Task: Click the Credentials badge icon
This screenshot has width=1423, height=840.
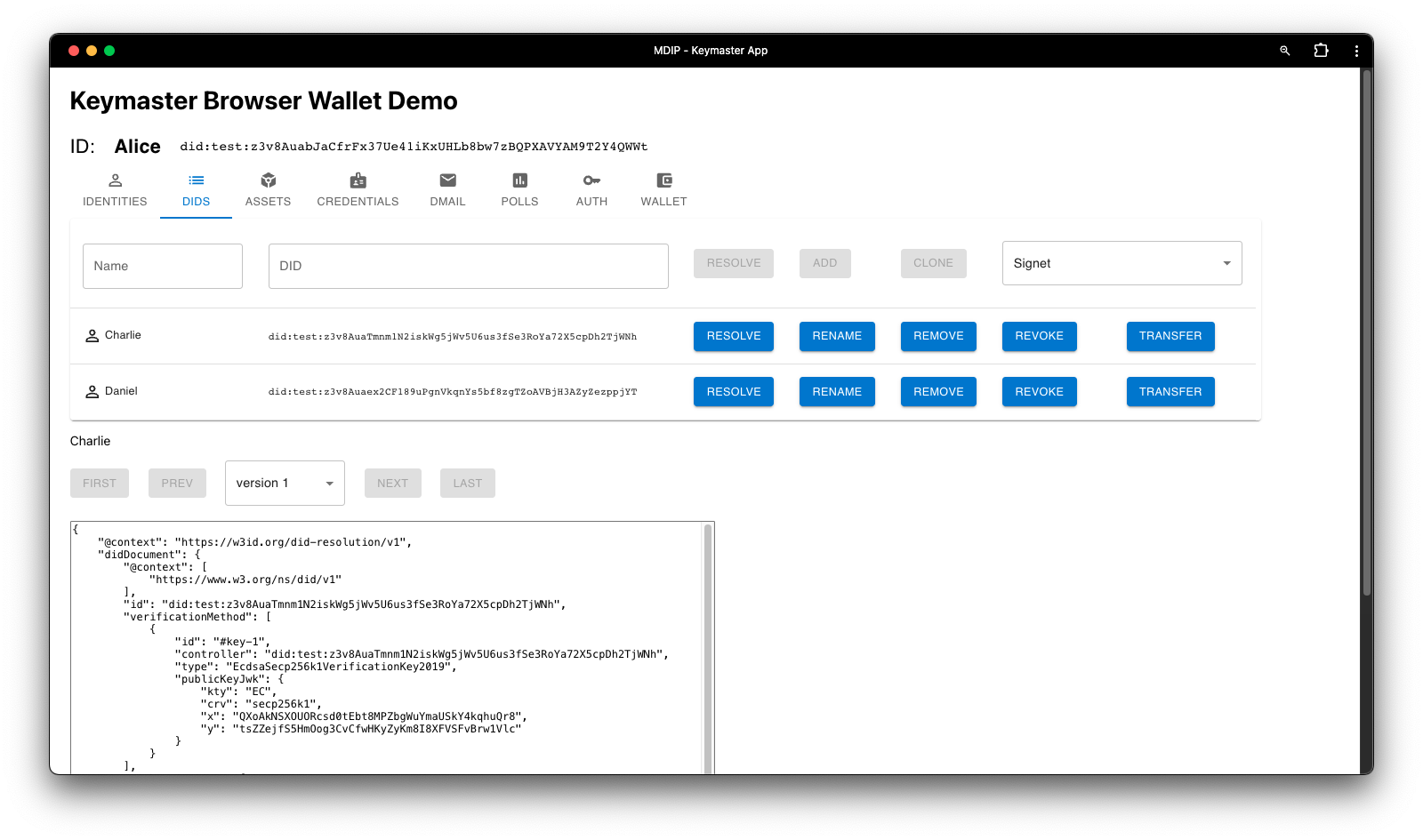Action: [358, 180]
